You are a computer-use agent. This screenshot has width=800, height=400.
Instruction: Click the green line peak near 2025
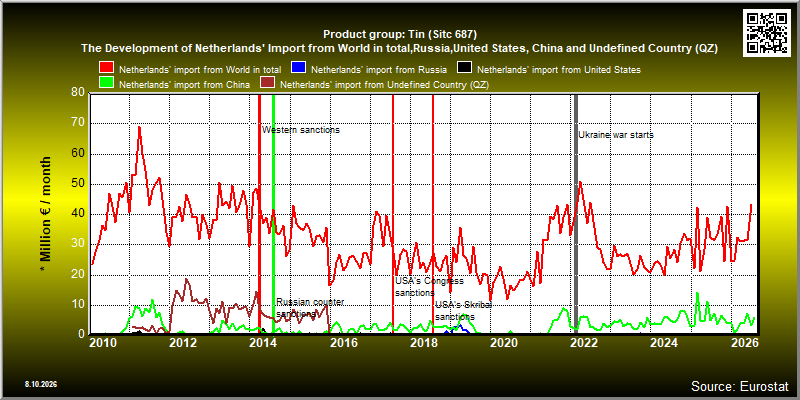(697, 293)
